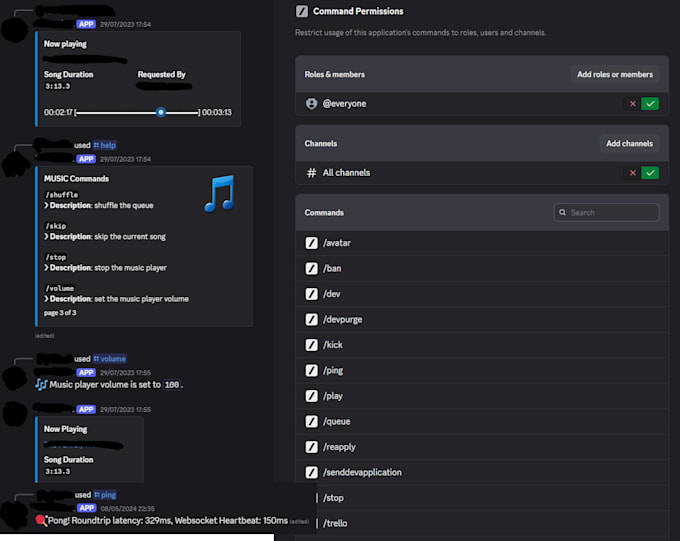Allow @everyone with the green check toggle

coord(650,104)
